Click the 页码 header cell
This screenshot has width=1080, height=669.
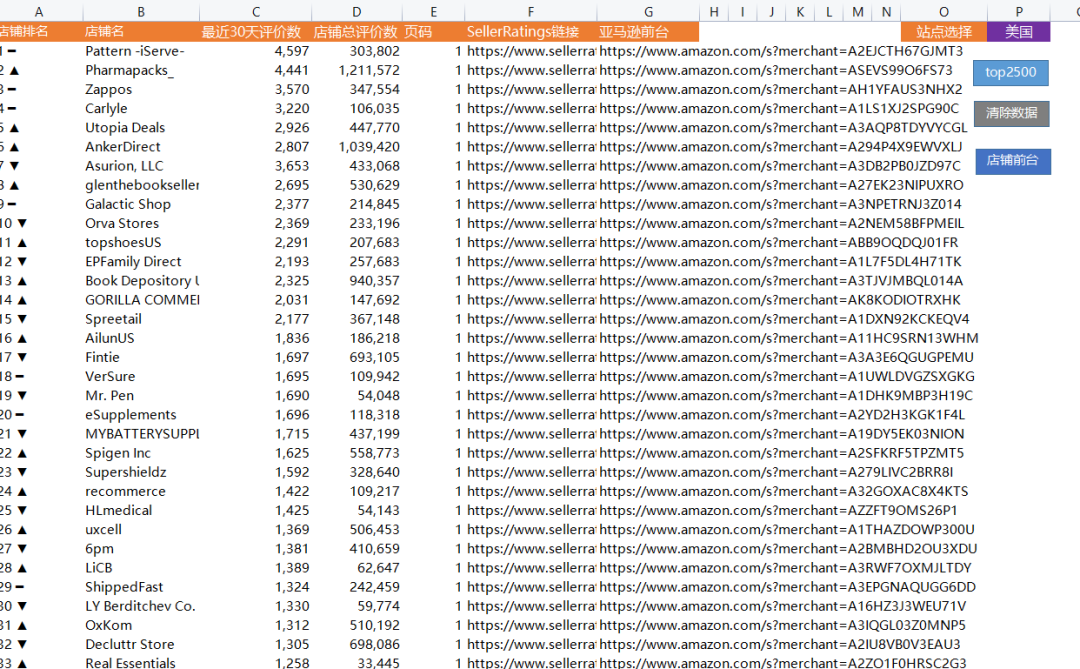pyautogui.click(x=433, y=32)
